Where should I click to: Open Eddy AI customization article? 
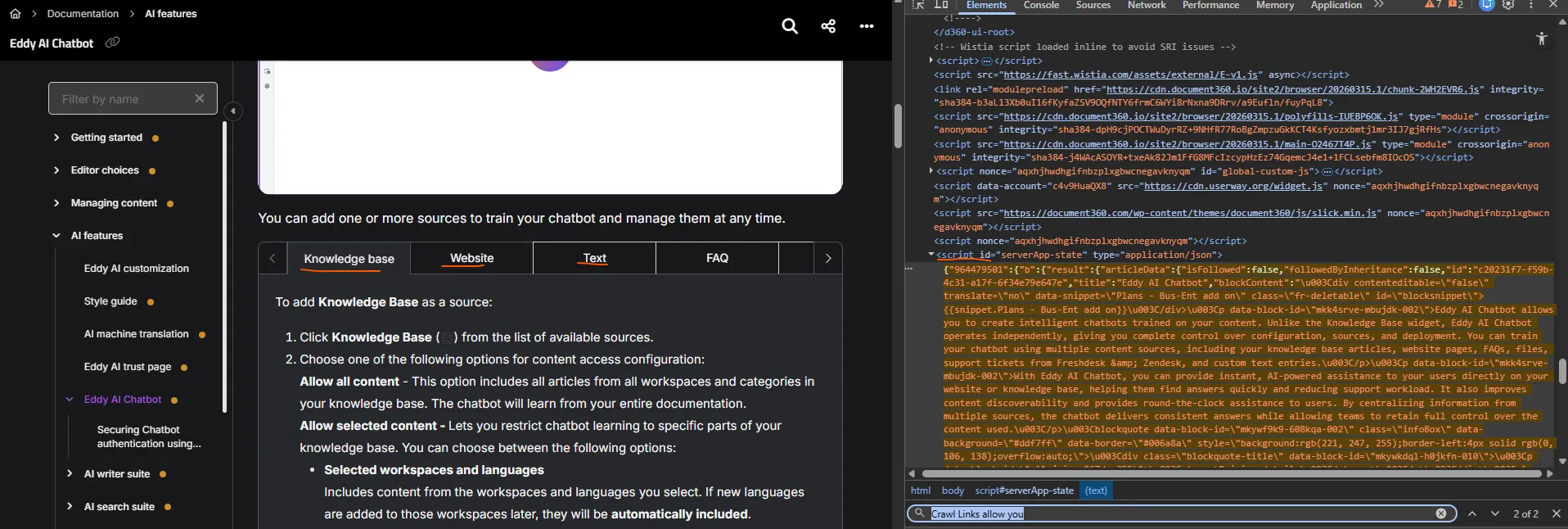137,269
